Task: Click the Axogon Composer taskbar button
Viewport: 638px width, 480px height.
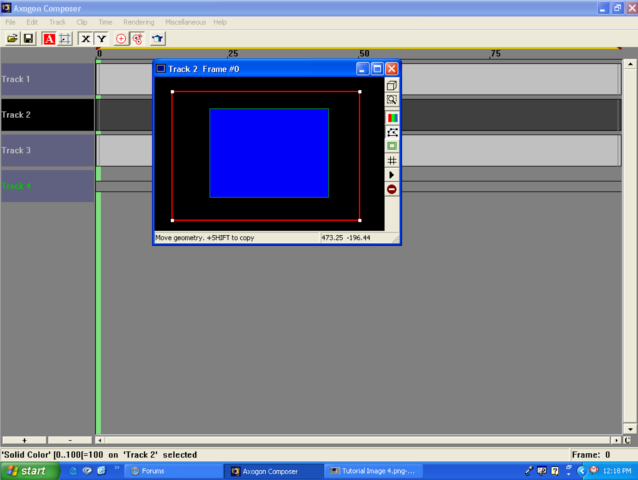Action: pos(273,471)
